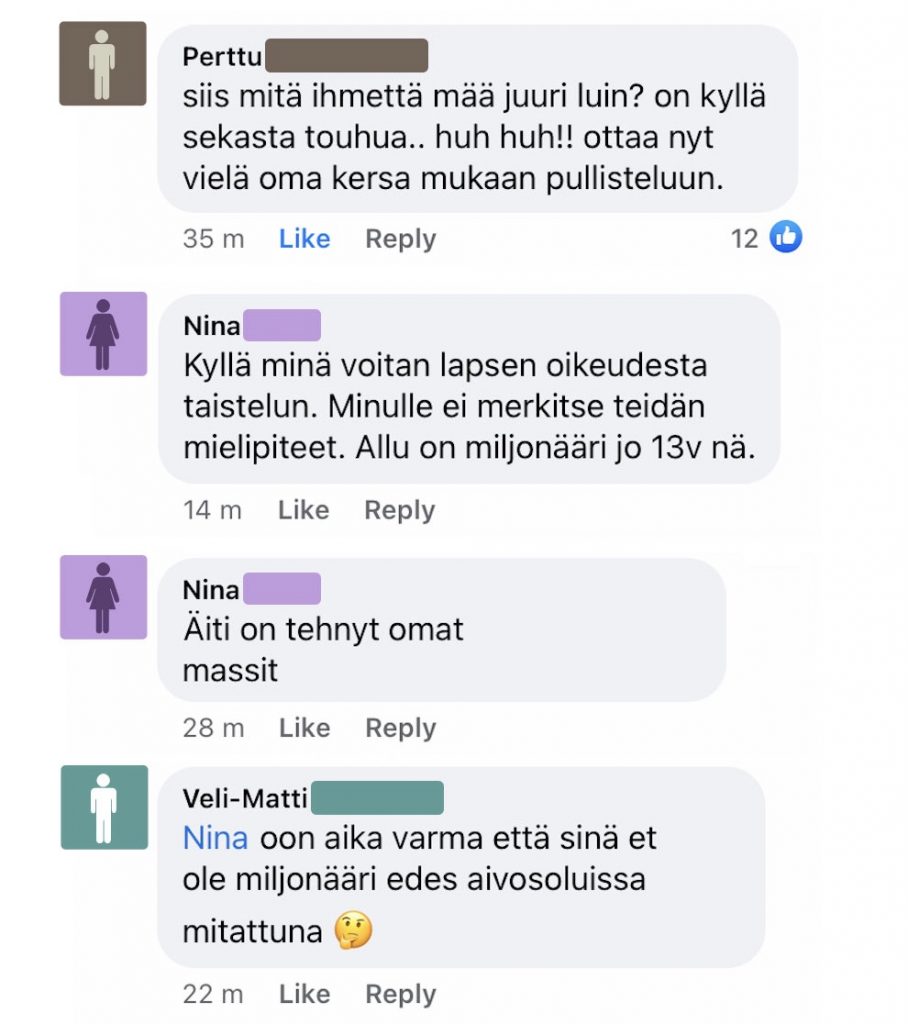Viewport: 908px width, 1024px height.
Task: Reply to Veli-Matti's comment
Action: pos(400,994)
